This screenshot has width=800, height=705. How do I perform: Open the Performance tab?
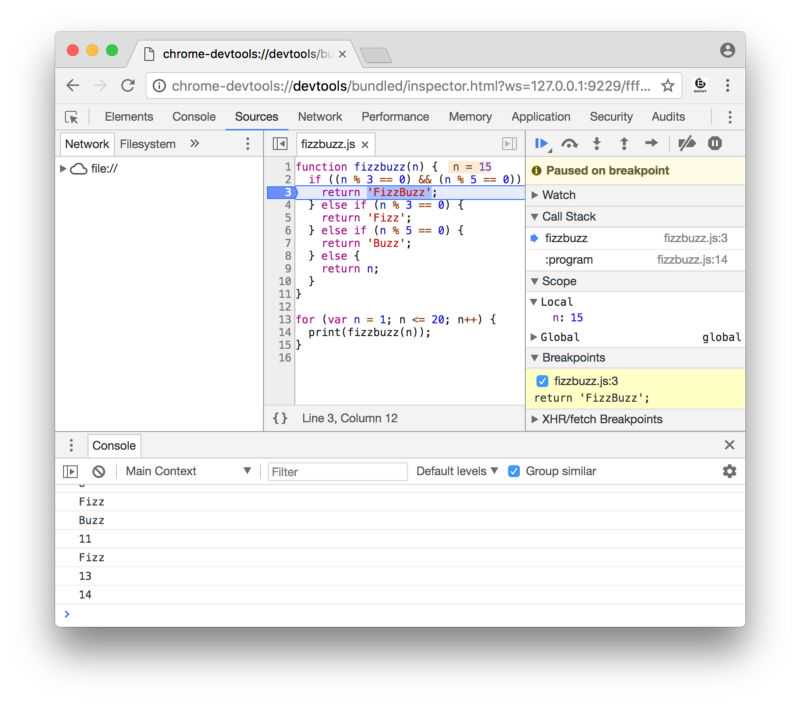point(395,117)
